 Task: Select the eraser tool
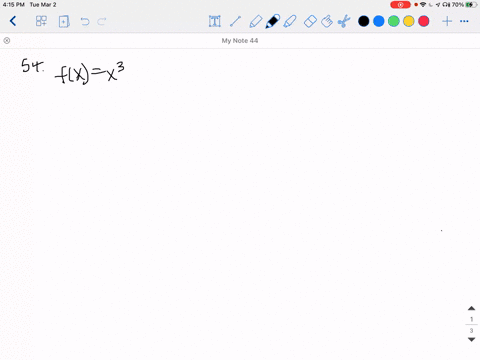[x=310, y=22]
